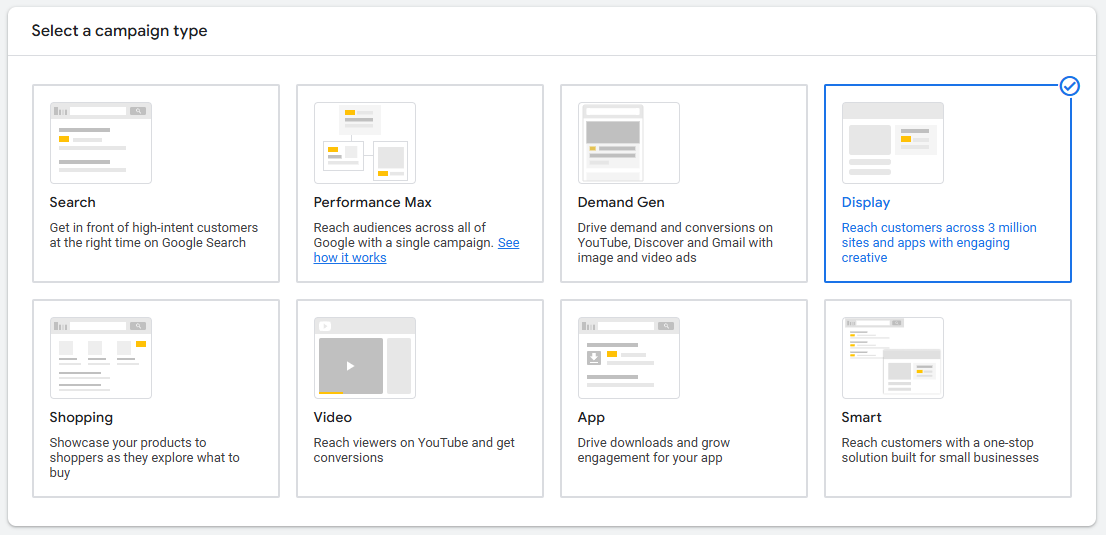The image size is (1106, 535).
Task: Choose the App title
Action: pyautogui.click(x=591, y=417)
